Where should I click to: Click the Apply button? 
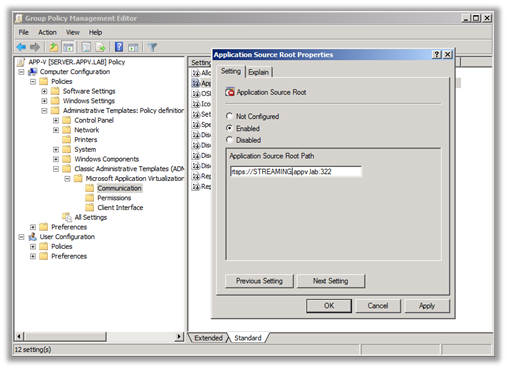(x=427, y=306)
